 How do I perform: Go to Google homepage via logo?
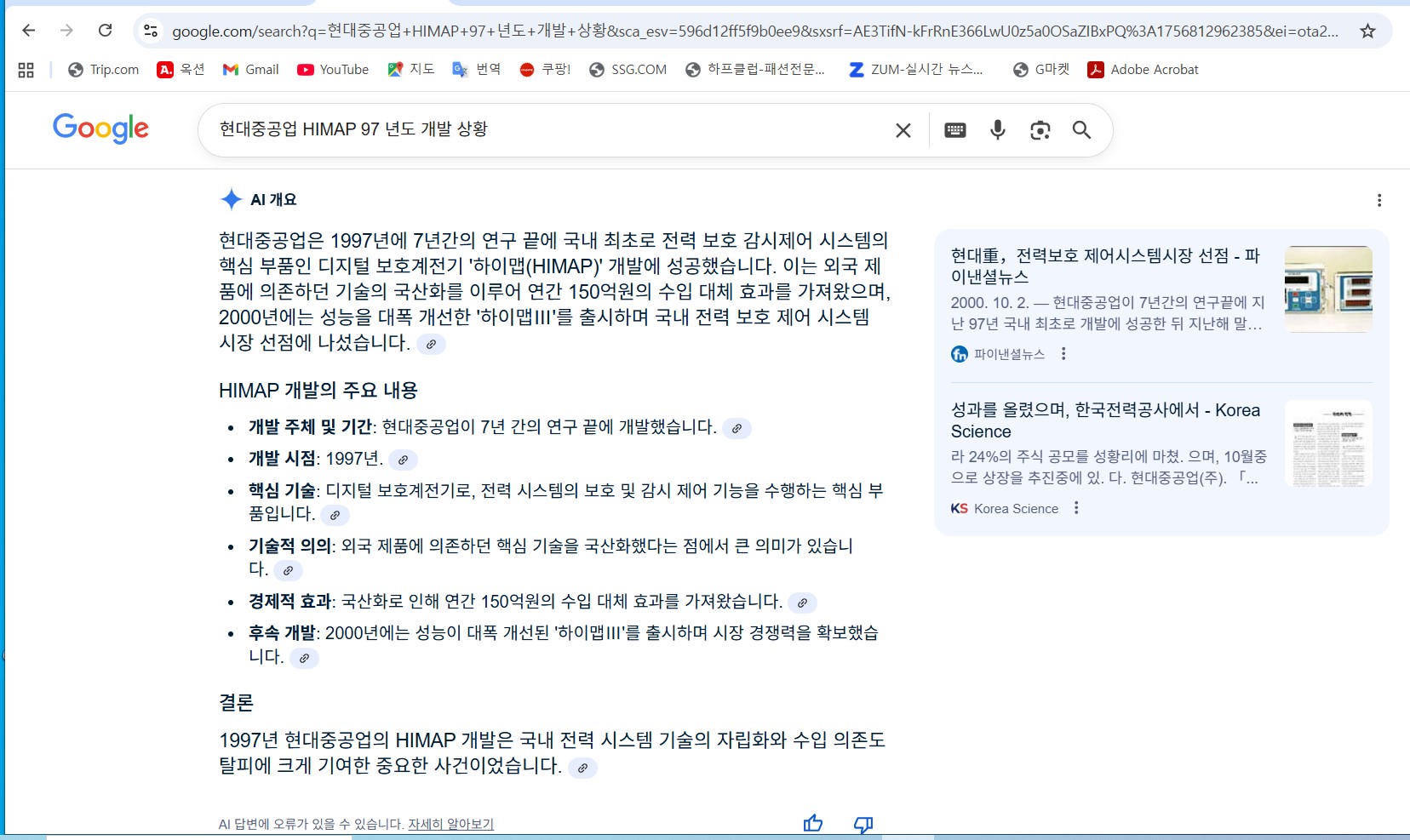coord(100,129)
